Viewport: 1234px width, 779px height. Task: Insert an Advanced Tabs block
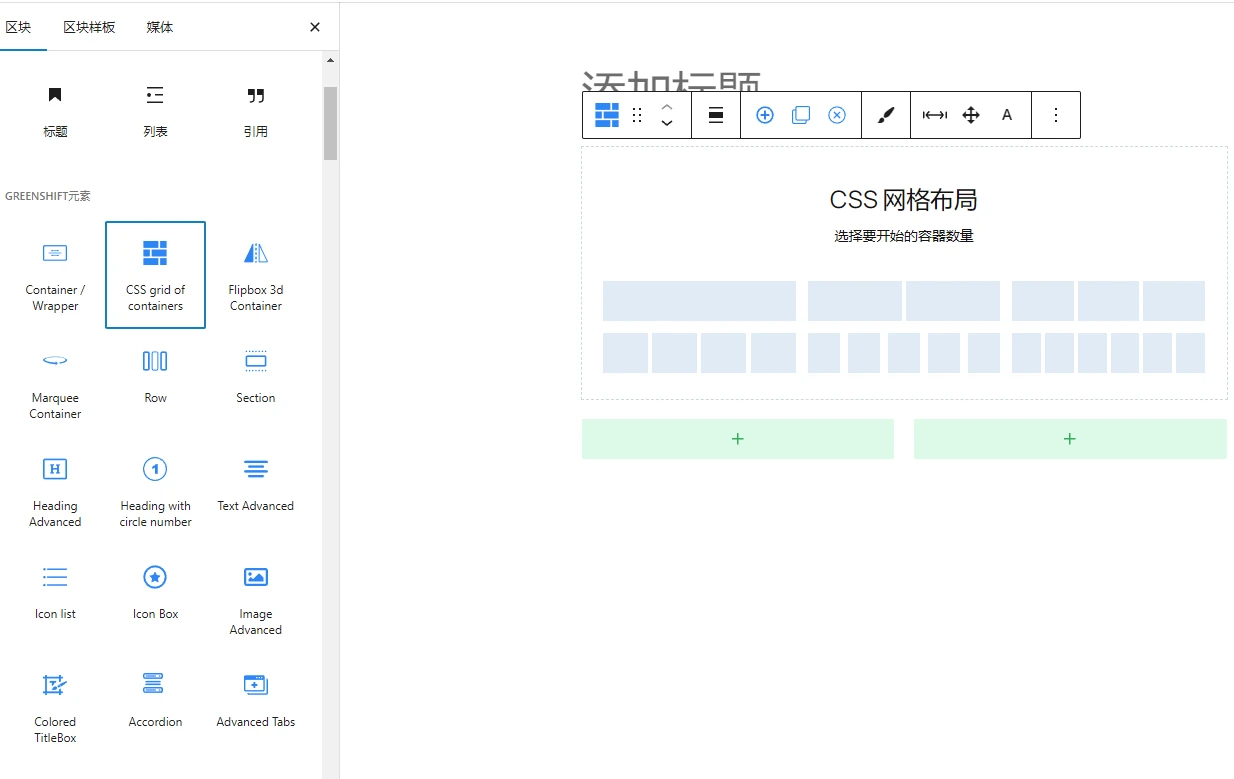click(x=255, y=697)
